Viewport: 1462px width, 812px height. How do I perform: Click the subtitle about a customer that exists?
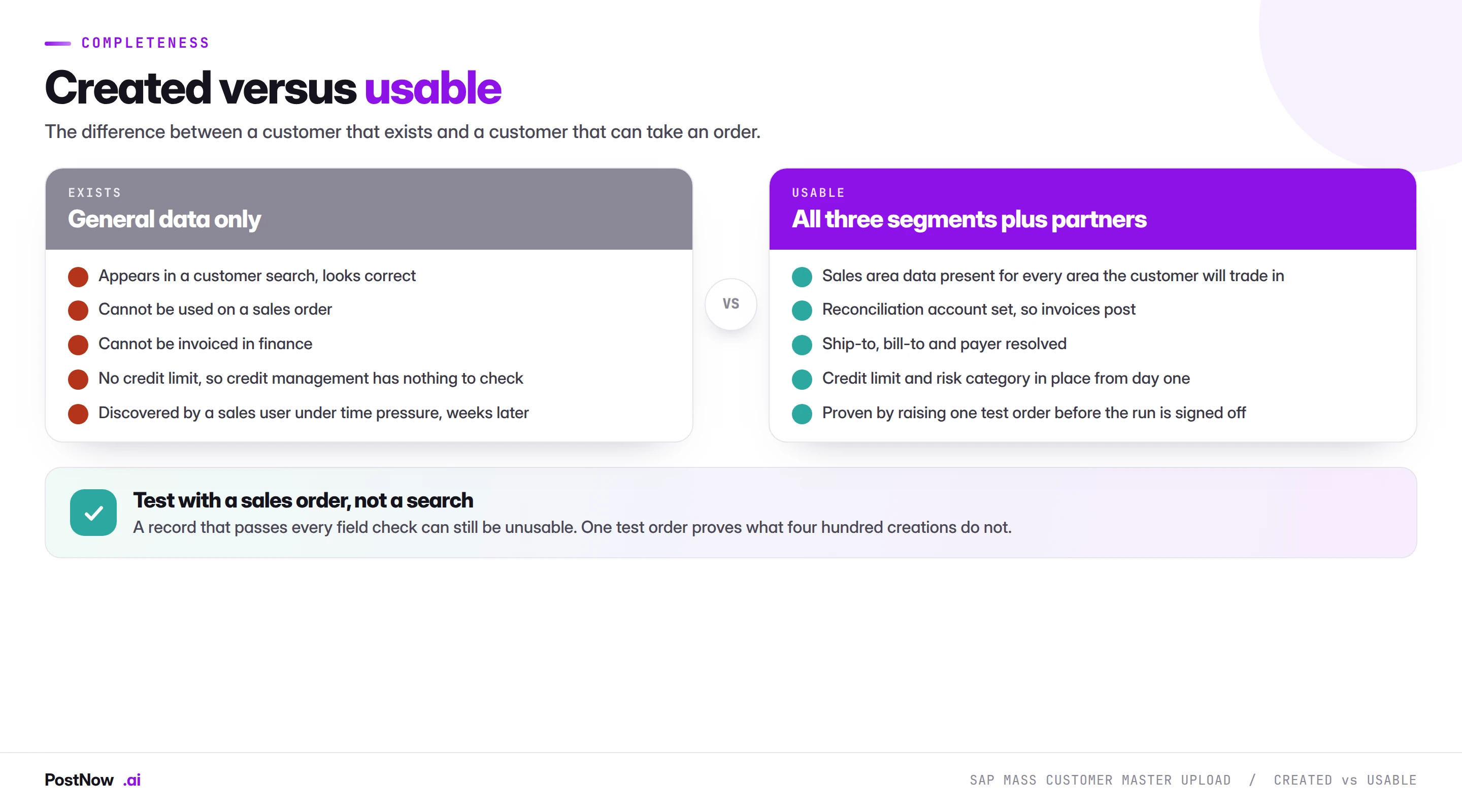point(403,131)
